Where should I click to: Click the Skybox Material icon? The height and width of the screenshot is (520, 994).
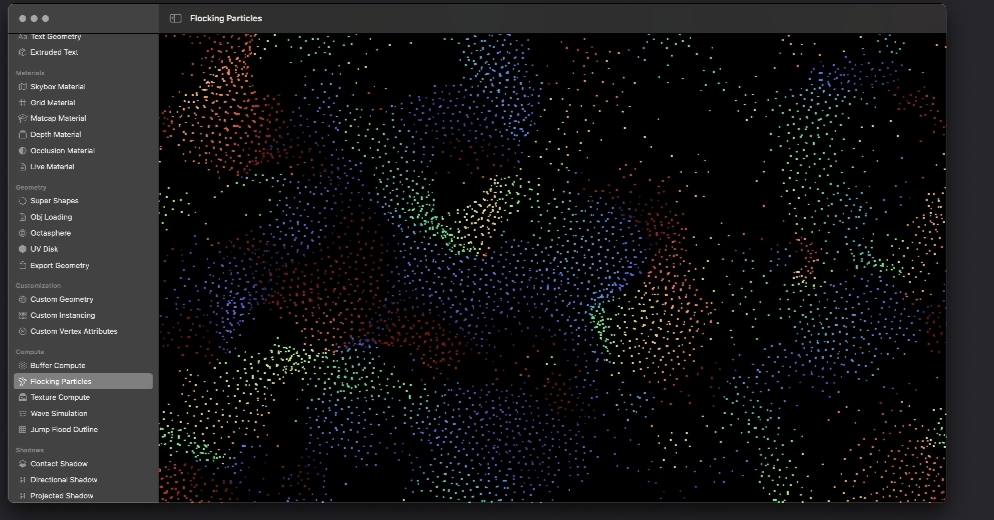coord(22,87)
